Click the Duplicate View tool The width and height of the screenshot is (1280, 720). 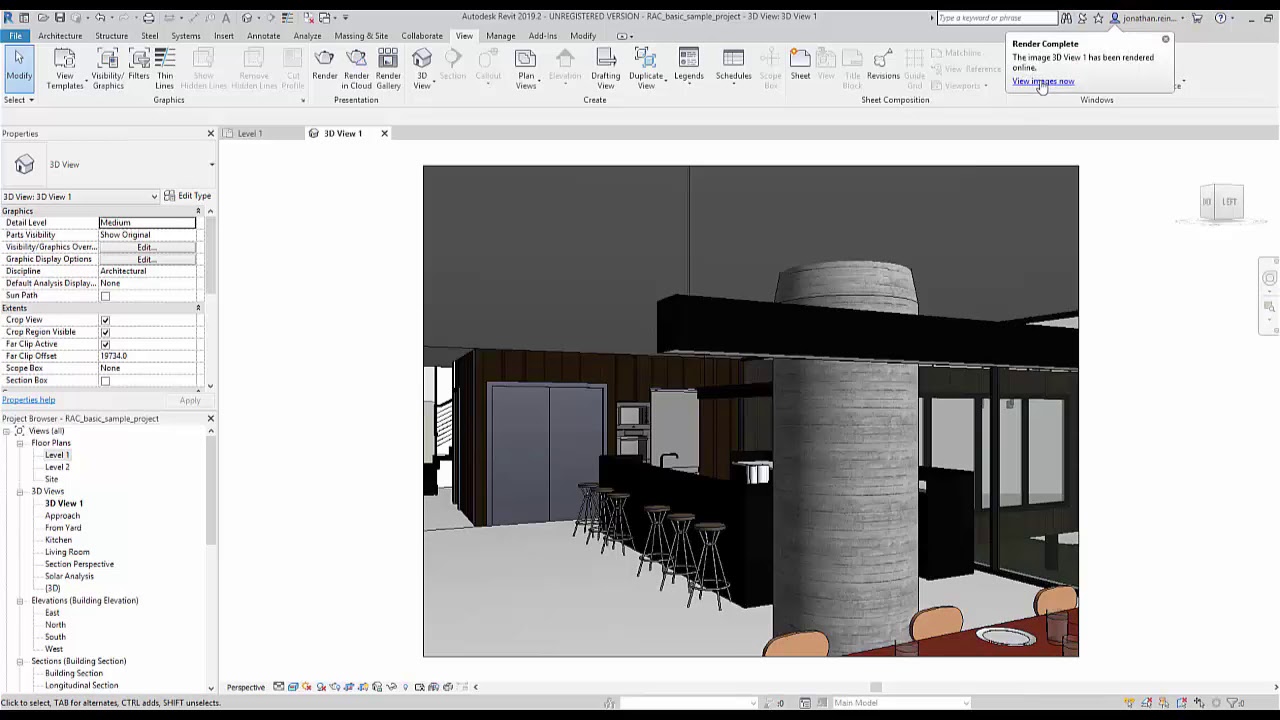pyautogui.click(x=646, y=69)
